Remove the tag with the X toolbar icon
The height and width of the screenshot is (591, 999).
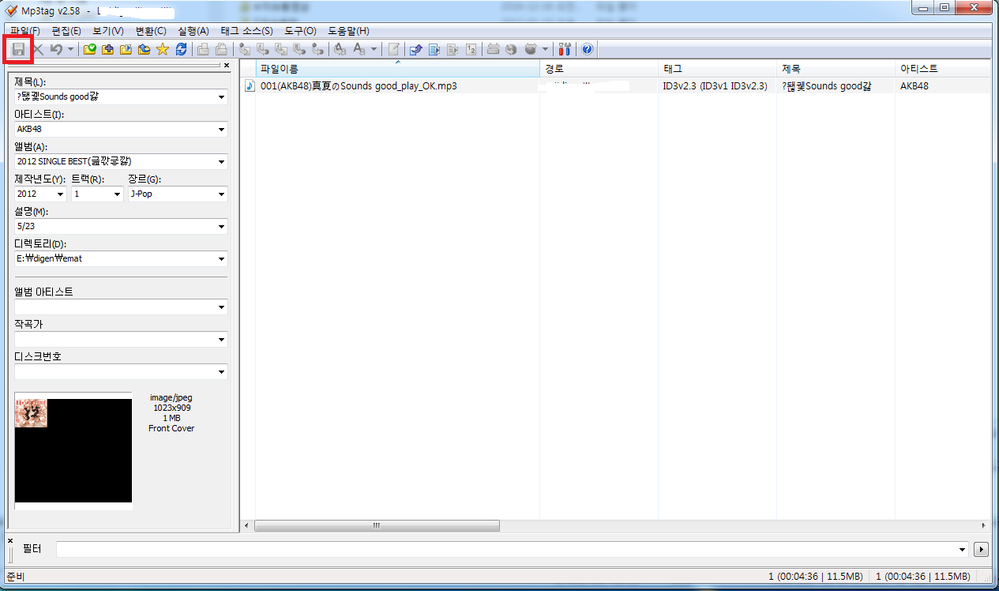38,49
